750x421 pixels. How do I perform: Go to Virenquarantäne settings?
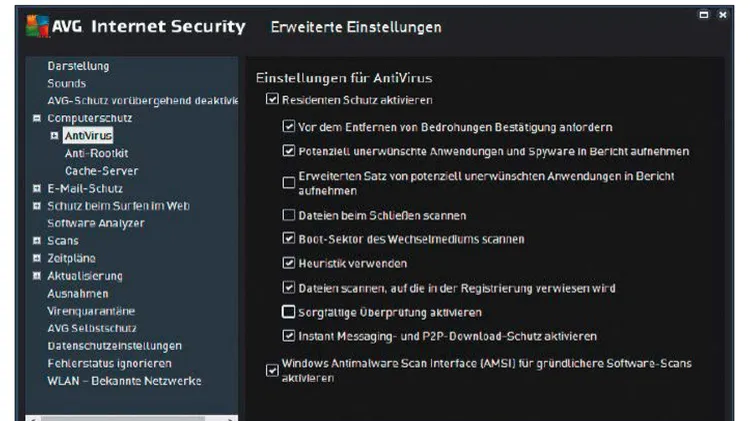[x=91, y=311]
